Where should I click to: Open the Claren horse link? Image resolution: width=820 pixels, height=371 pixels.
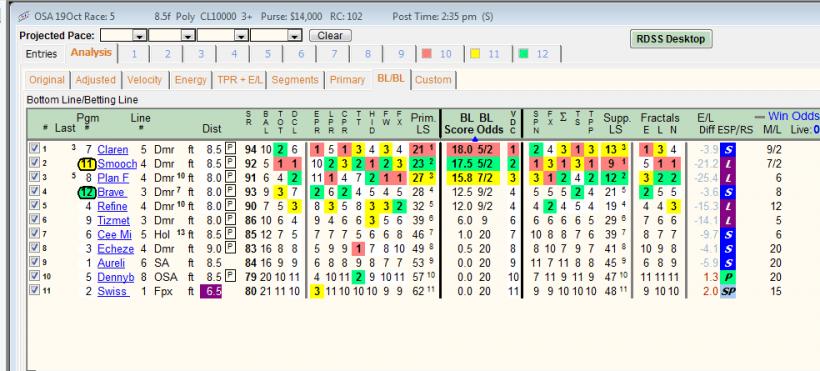tap(112, 150)
